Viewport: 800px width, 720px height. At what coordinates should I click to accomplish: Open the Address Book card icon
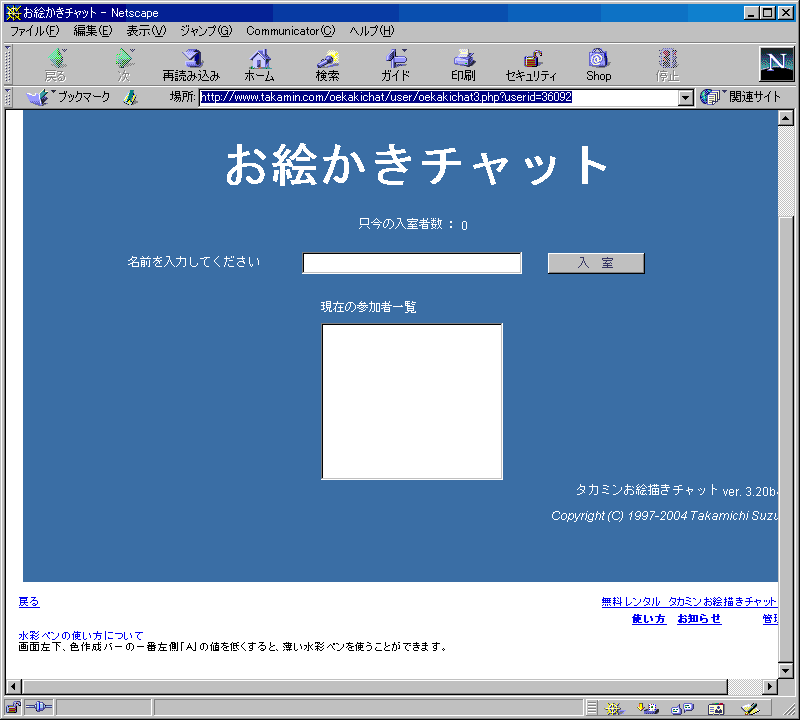click(716, 708)
